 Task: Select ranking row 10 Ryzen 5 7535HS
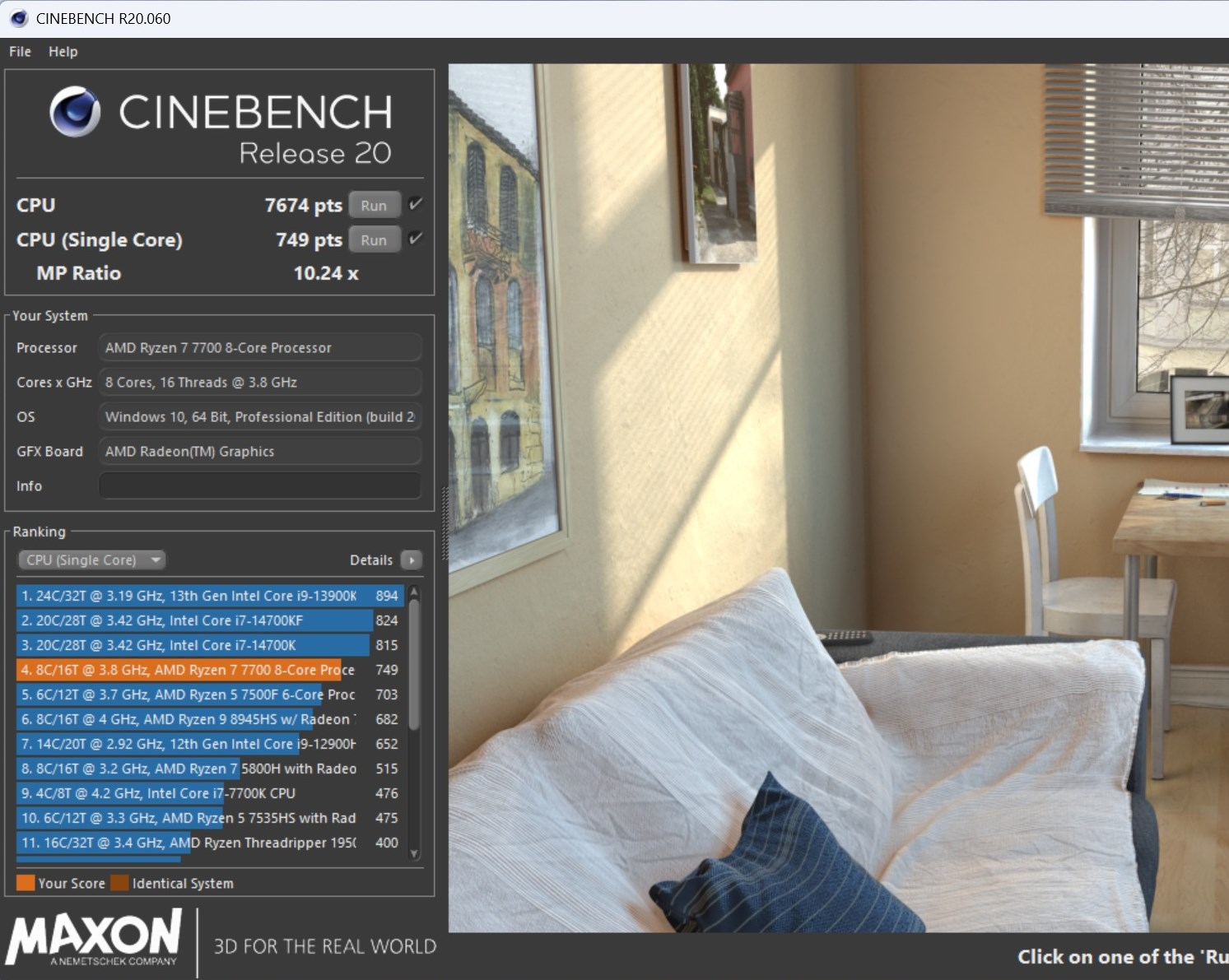[x=210, y=818]
